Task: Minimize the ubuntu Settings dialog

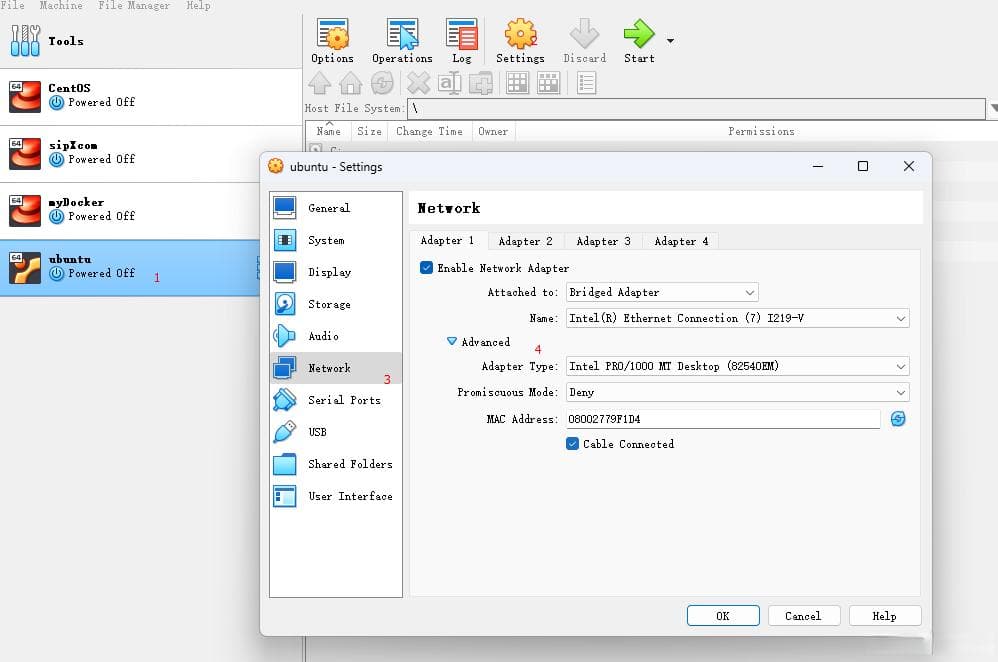Action: pyautogui.click(x=818, y=166)
